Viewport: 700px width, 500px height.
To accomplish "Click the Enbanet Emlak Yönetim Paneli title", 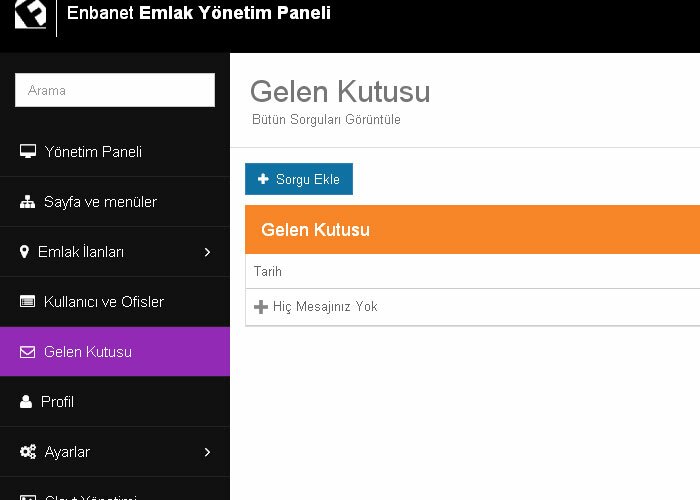I will tap(198, 13).
